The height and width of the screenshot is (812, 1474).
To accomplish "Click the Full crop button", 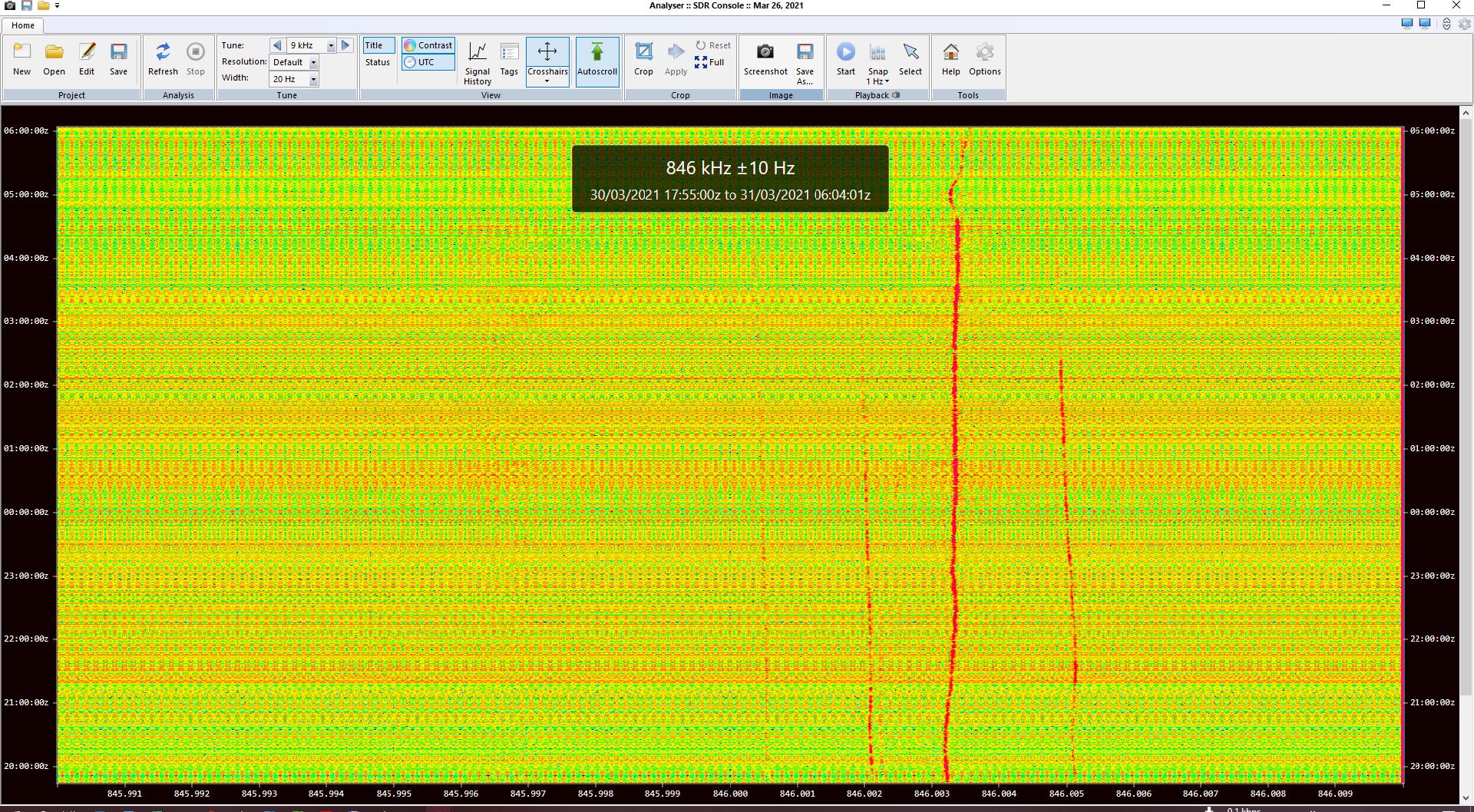I will point(709,62).
